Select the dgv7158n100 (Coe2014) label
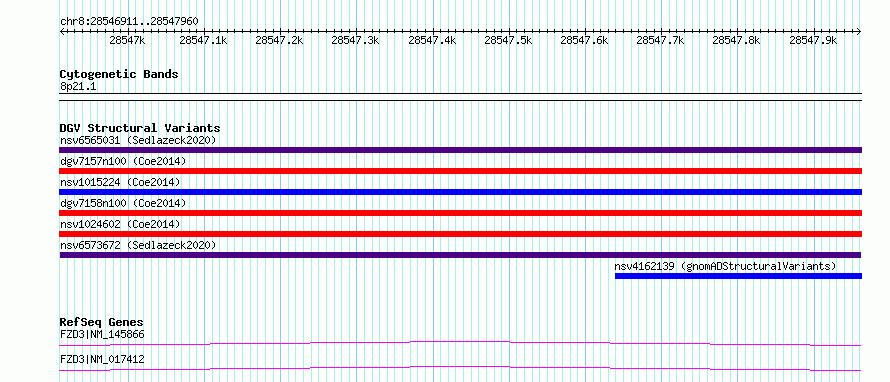 tap(123, 203)
